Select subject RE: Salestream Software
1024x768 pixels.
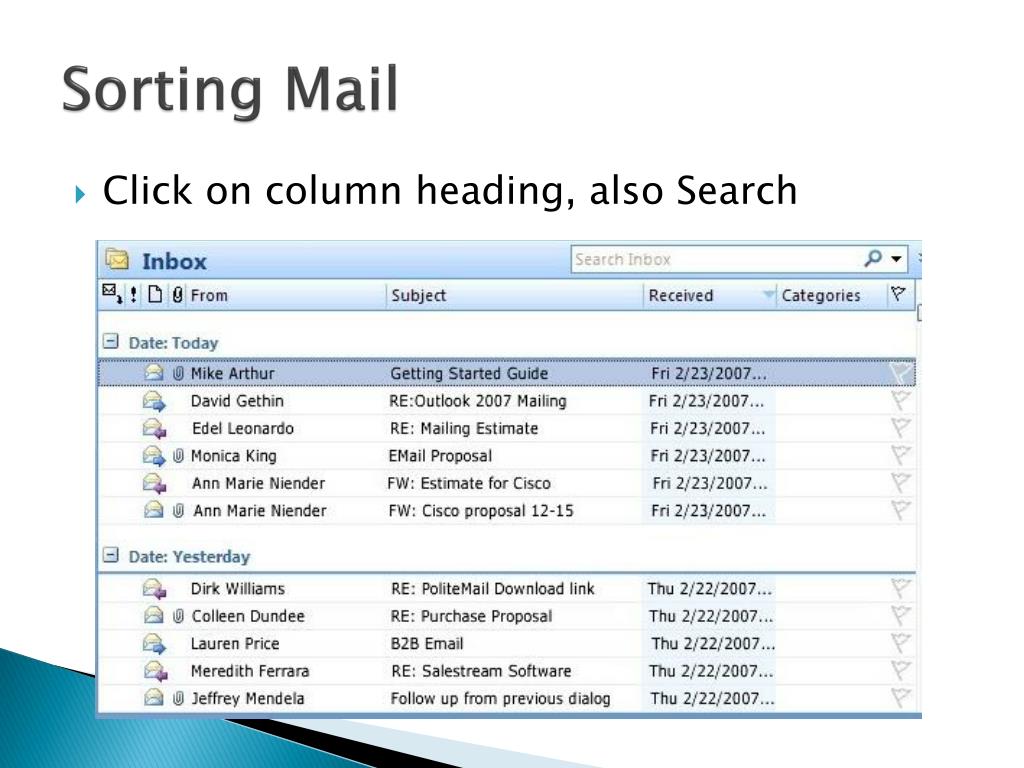pos(481,671)
